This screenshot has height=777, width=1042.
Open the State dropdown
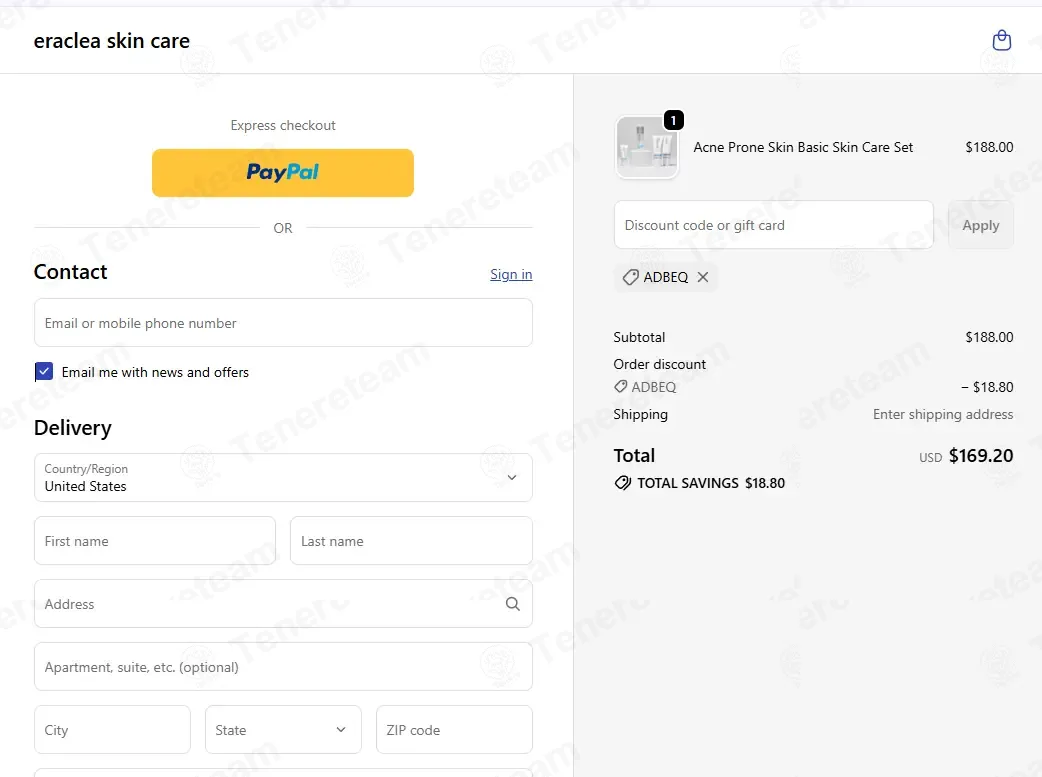(x=283, y=729)
